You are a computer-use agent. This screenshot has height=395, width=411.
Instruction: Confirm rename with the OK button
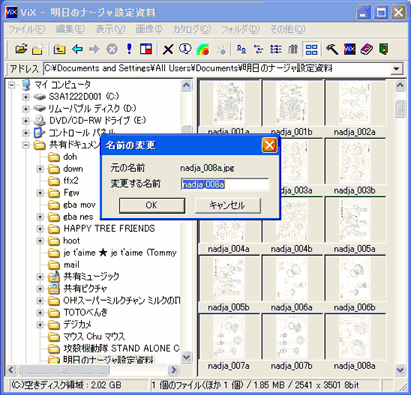point(152,205)
